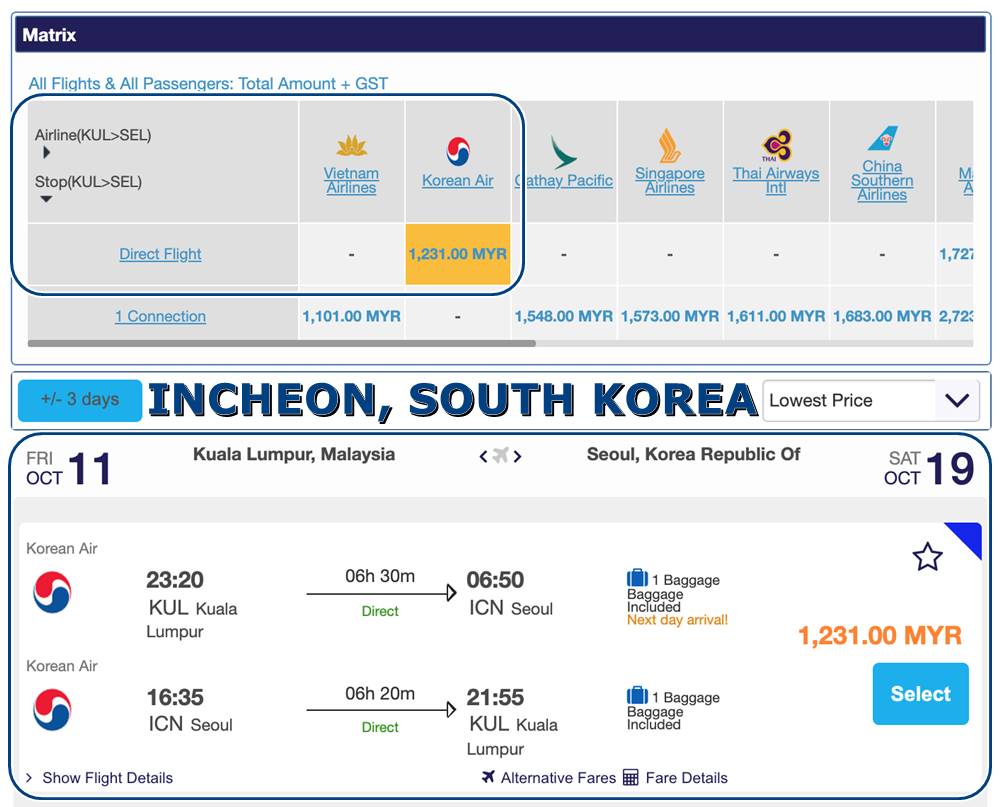Filter by Direct Flight row link
The width and height of the screenshot is (1000, 807).
click(160, 254)
